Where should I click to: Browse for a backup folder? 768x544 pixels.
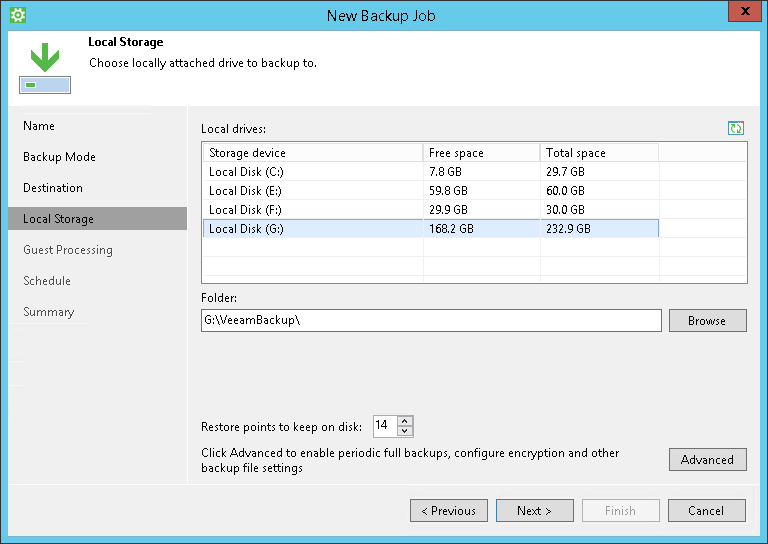pos(708,320)
